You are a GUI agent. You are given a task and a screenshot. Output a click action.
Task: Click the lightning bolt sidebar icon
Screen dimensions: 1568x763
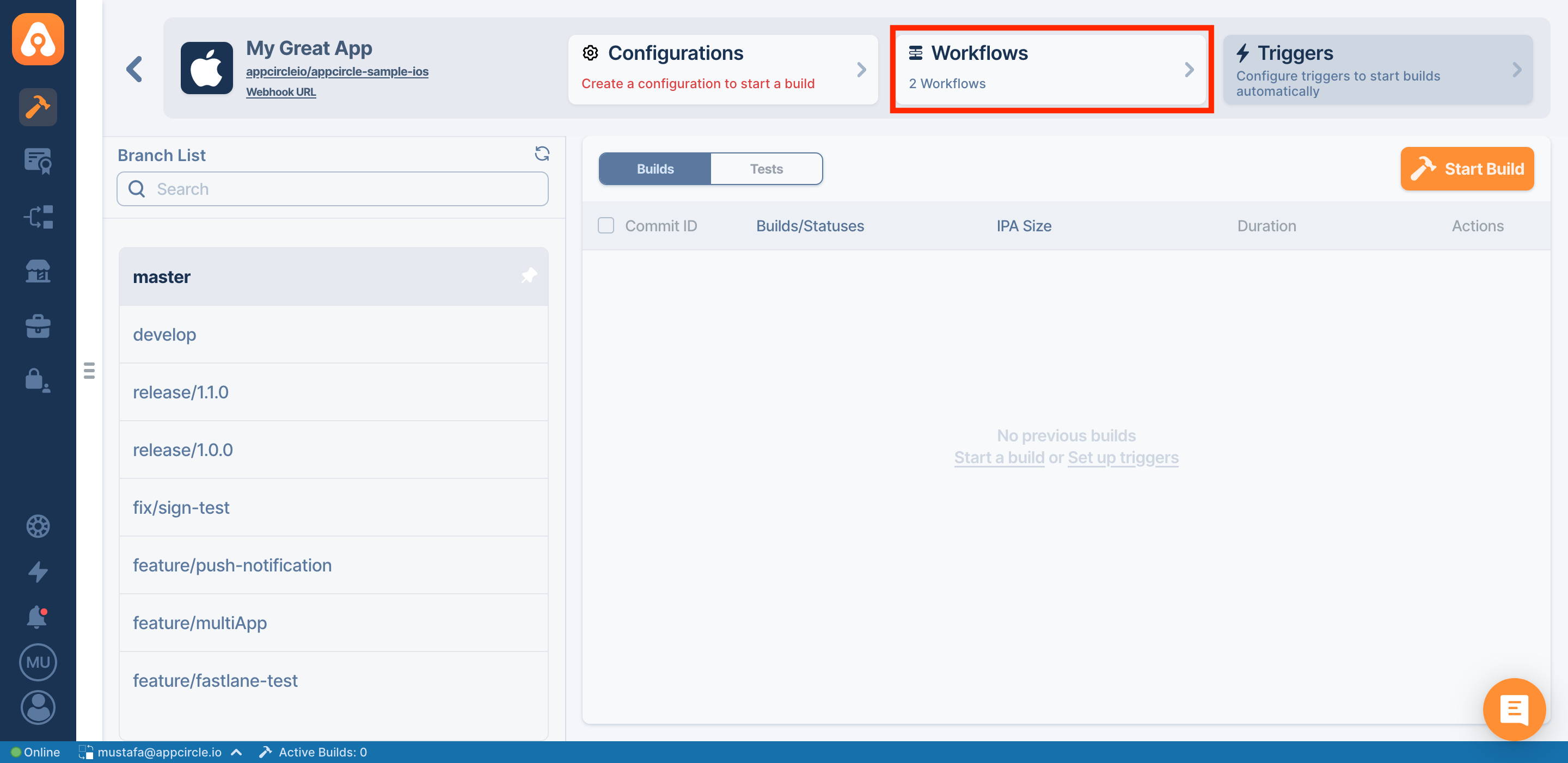[38, 571]
